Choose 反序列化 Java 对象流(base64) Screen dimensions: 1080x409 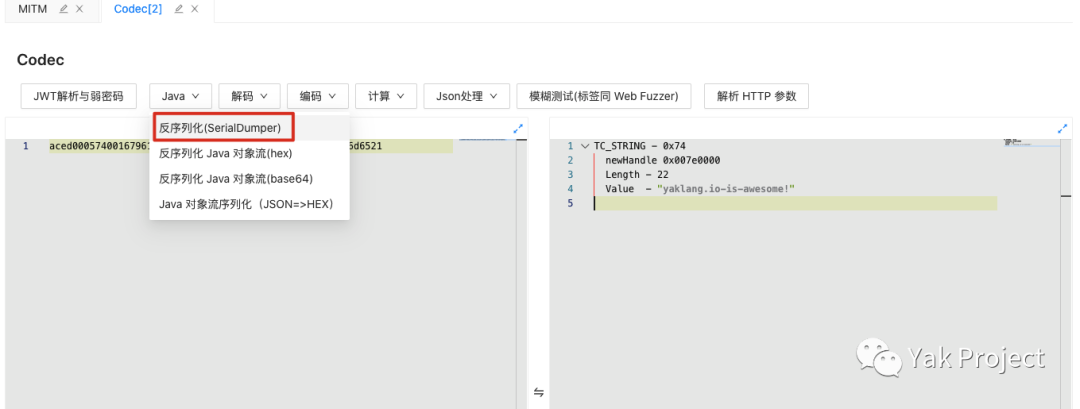(249, 179)
